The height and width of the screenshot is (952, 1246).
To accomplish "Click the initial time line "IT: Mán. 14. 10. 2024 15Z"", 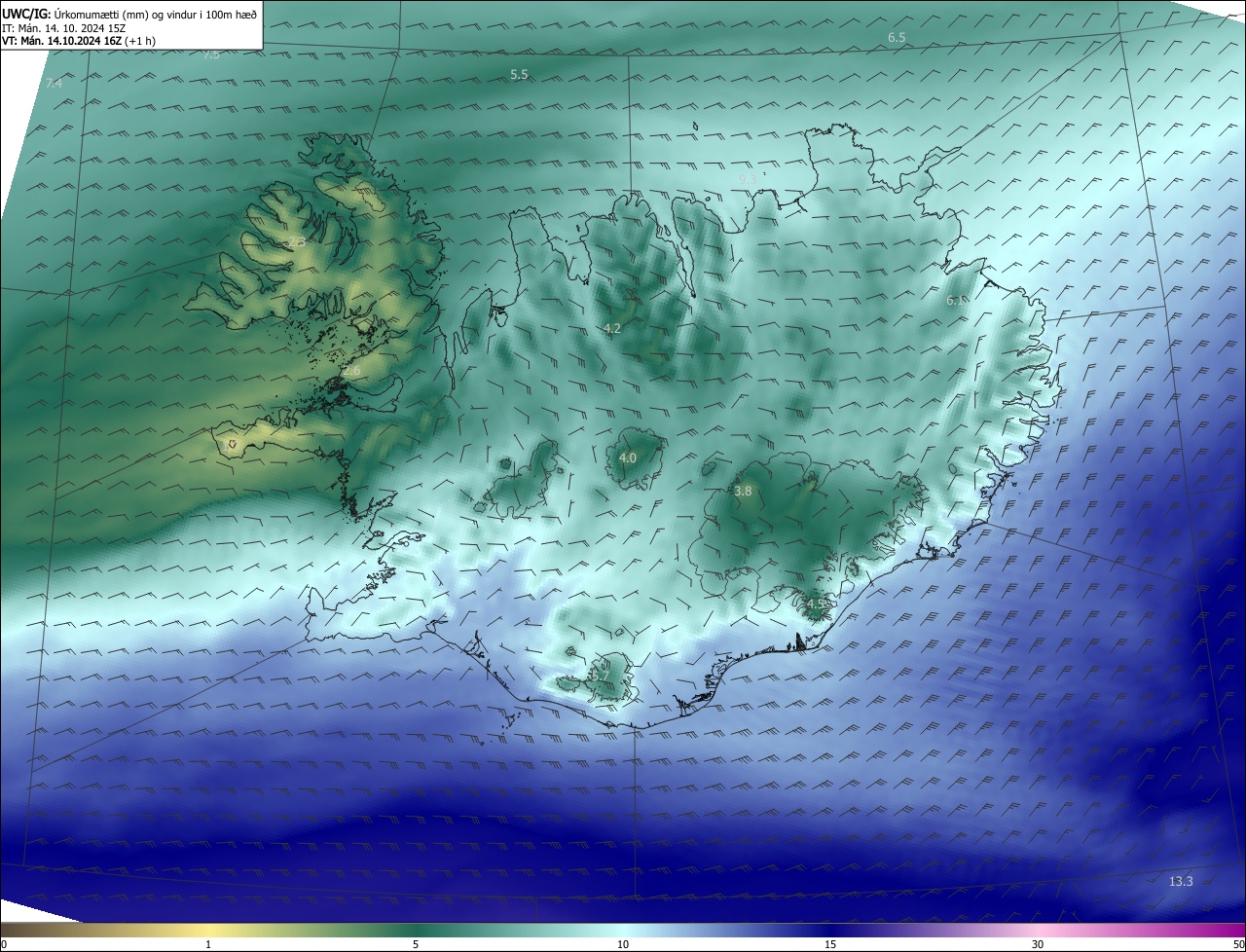I will coord(63,27).
